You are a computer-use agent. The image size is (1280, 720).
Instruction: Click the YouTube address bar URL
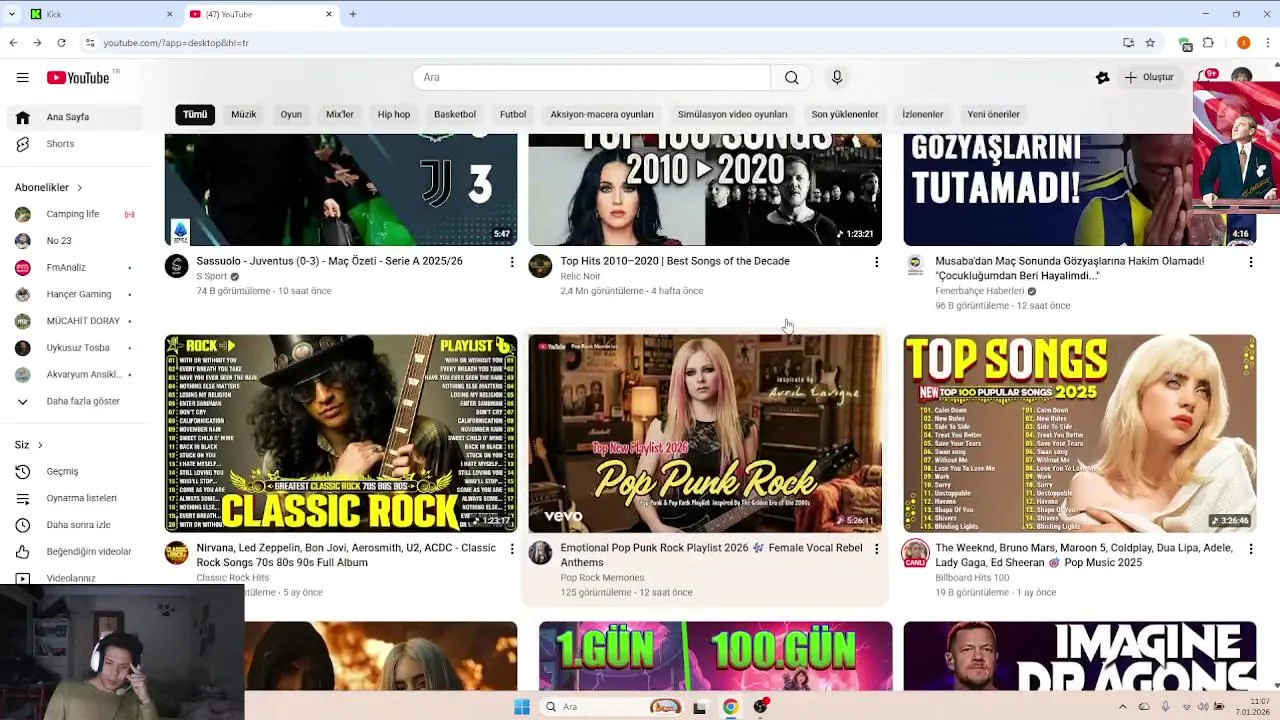176,43
